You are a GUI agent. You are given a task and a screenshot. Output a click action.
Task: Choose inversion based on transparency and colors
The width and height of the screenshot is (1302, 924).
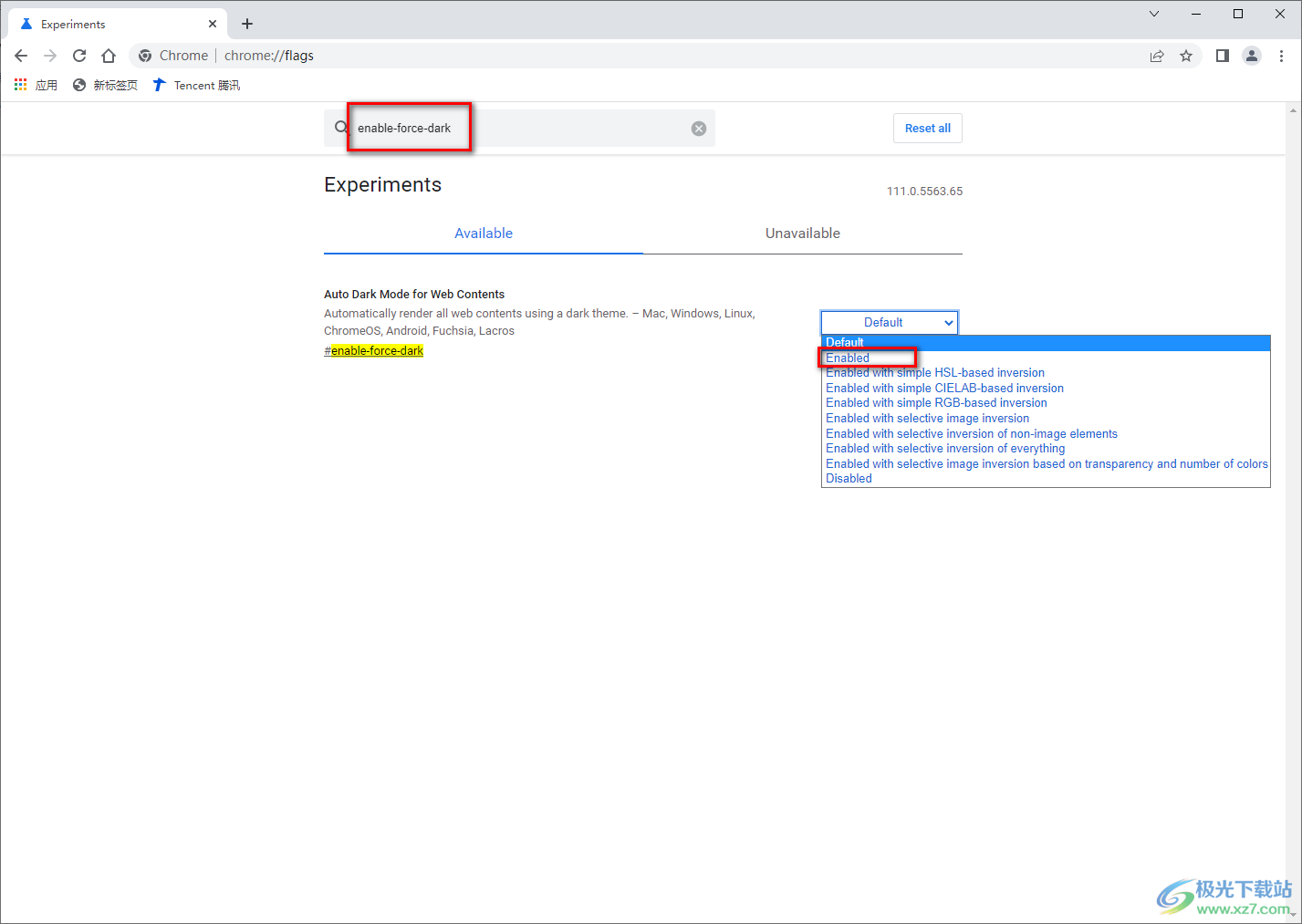point(1046,464)
